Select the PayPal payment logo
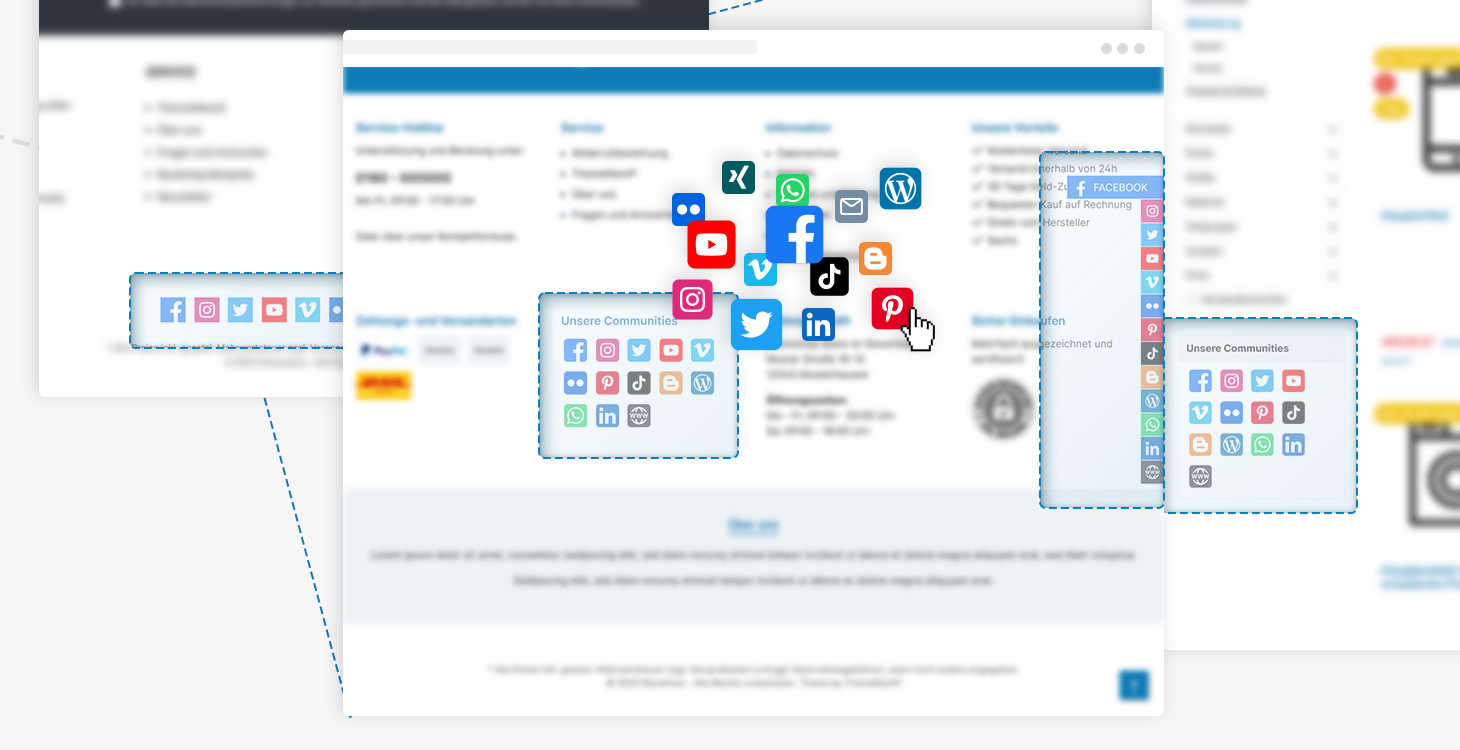The width and height of the screenshot is (1460, 750). (383, 349)
